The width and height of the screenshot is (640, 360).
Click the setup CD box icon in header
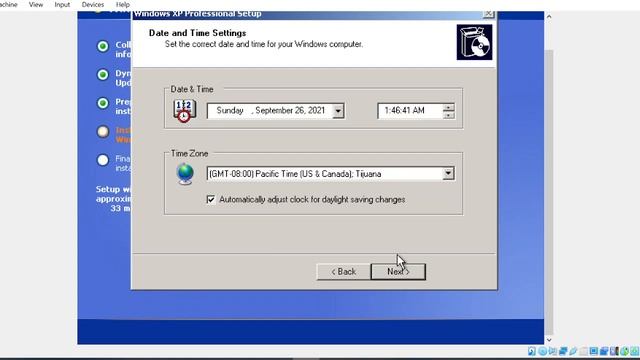(x=474, y=42)
